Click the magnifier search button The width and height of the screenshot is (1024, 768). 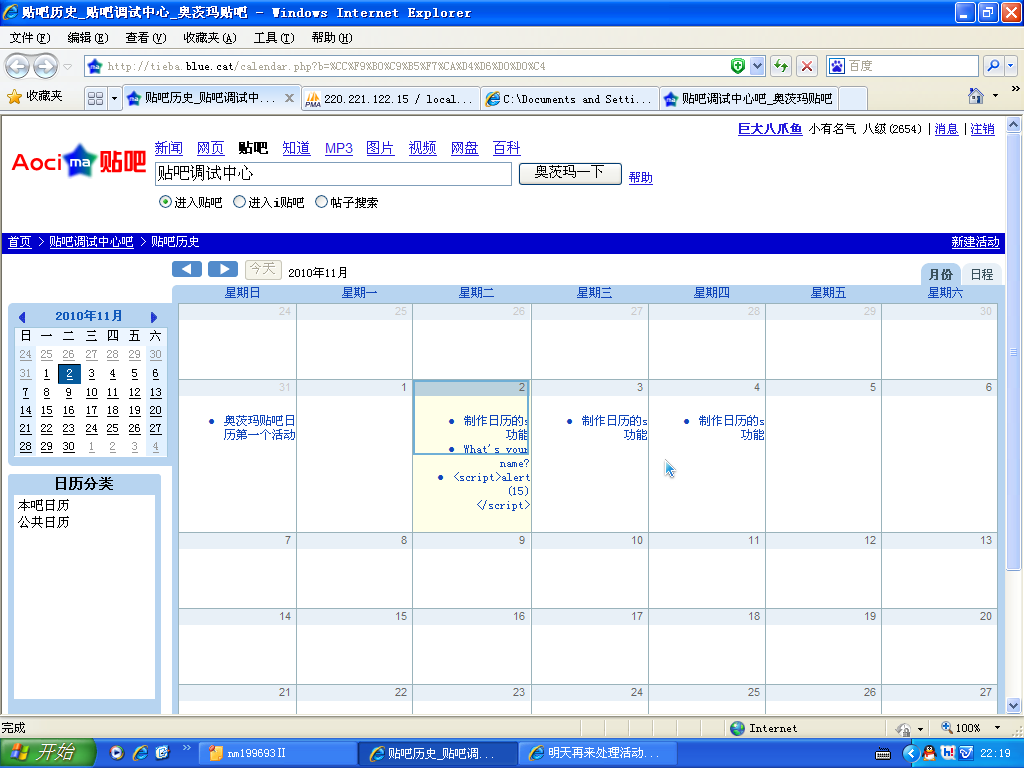(993, 66)
